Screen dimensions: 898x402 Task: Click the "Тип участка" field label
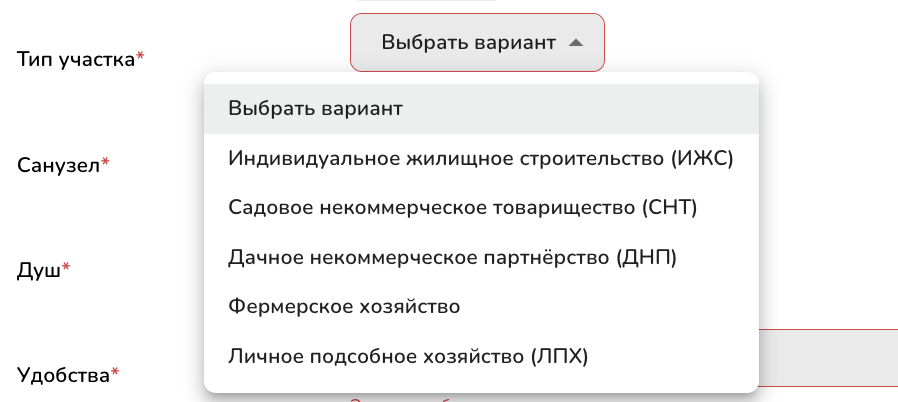coord(76,59)
